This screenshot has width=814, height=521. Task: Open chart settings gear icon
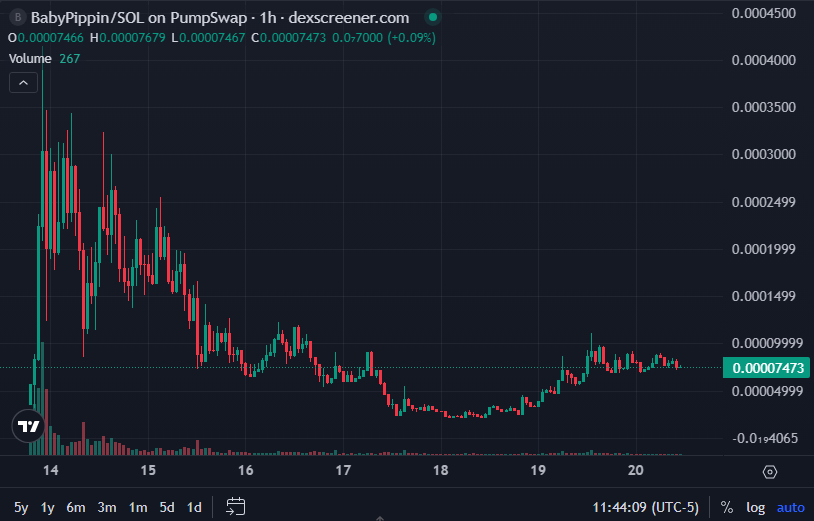(769, 472)
